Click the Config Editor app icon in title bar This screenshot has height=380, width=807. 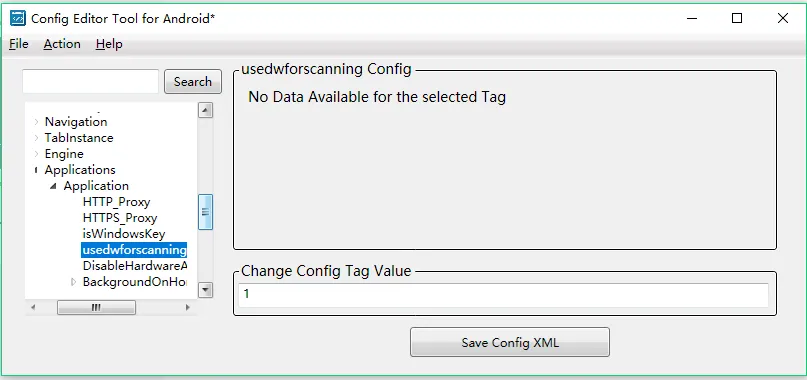[x=18, y=18]
